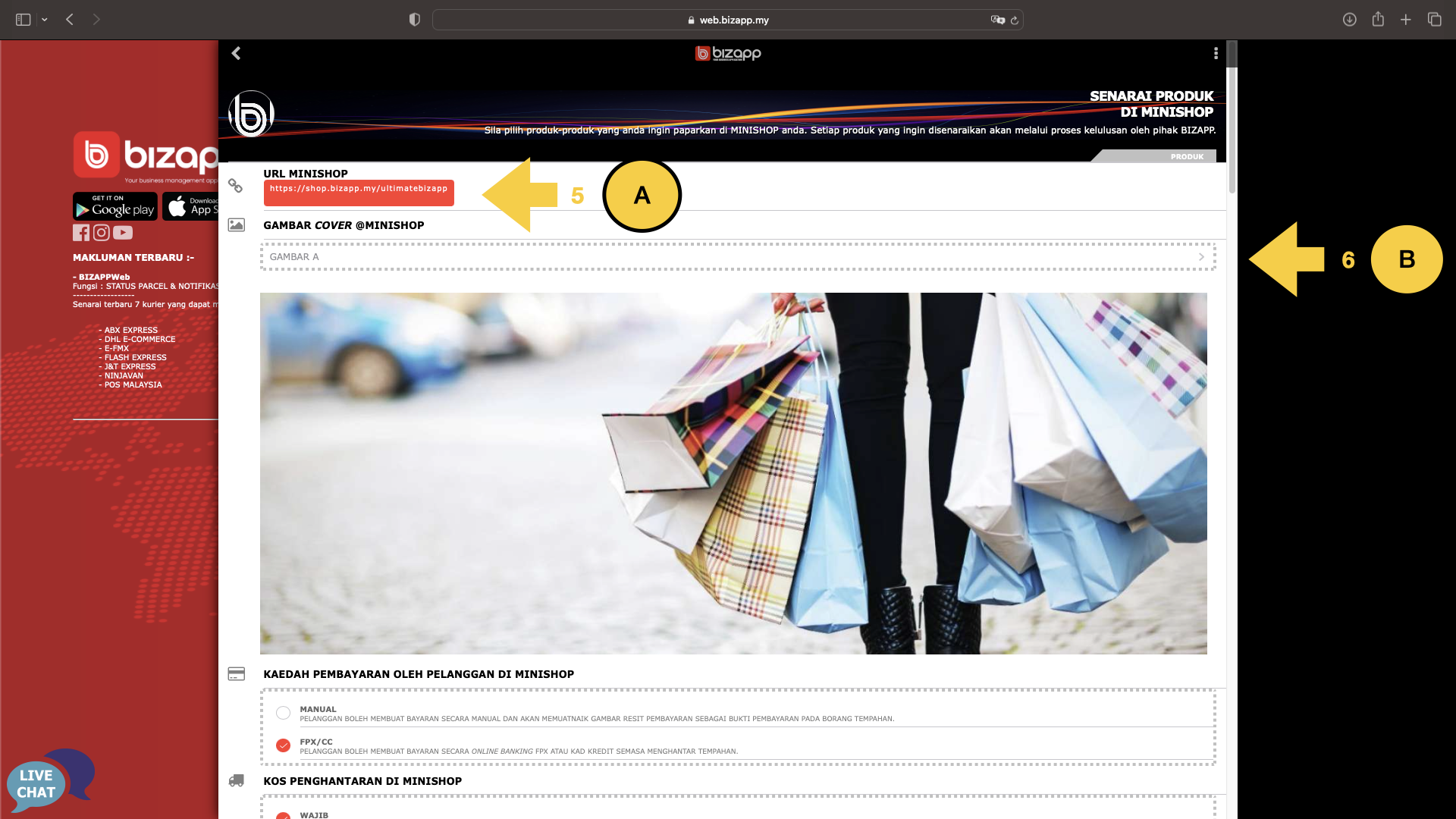
Task: Click the E-FMX courier entry
Action: [x=117, y=349]
